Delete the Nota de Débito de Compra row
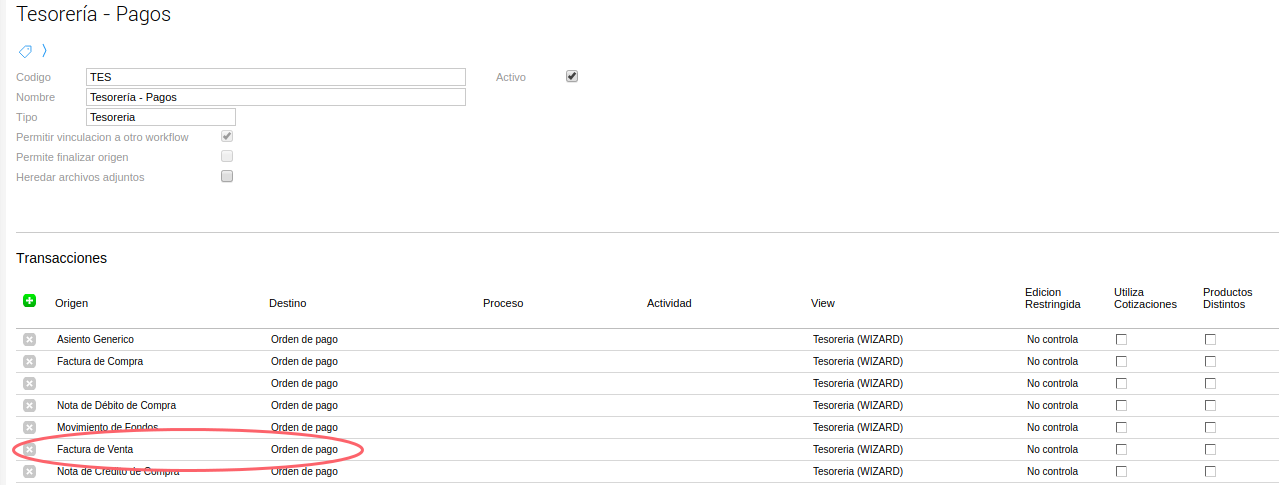Image resolution: width=1279 pixels, height=485 pixels. (29, 406)
